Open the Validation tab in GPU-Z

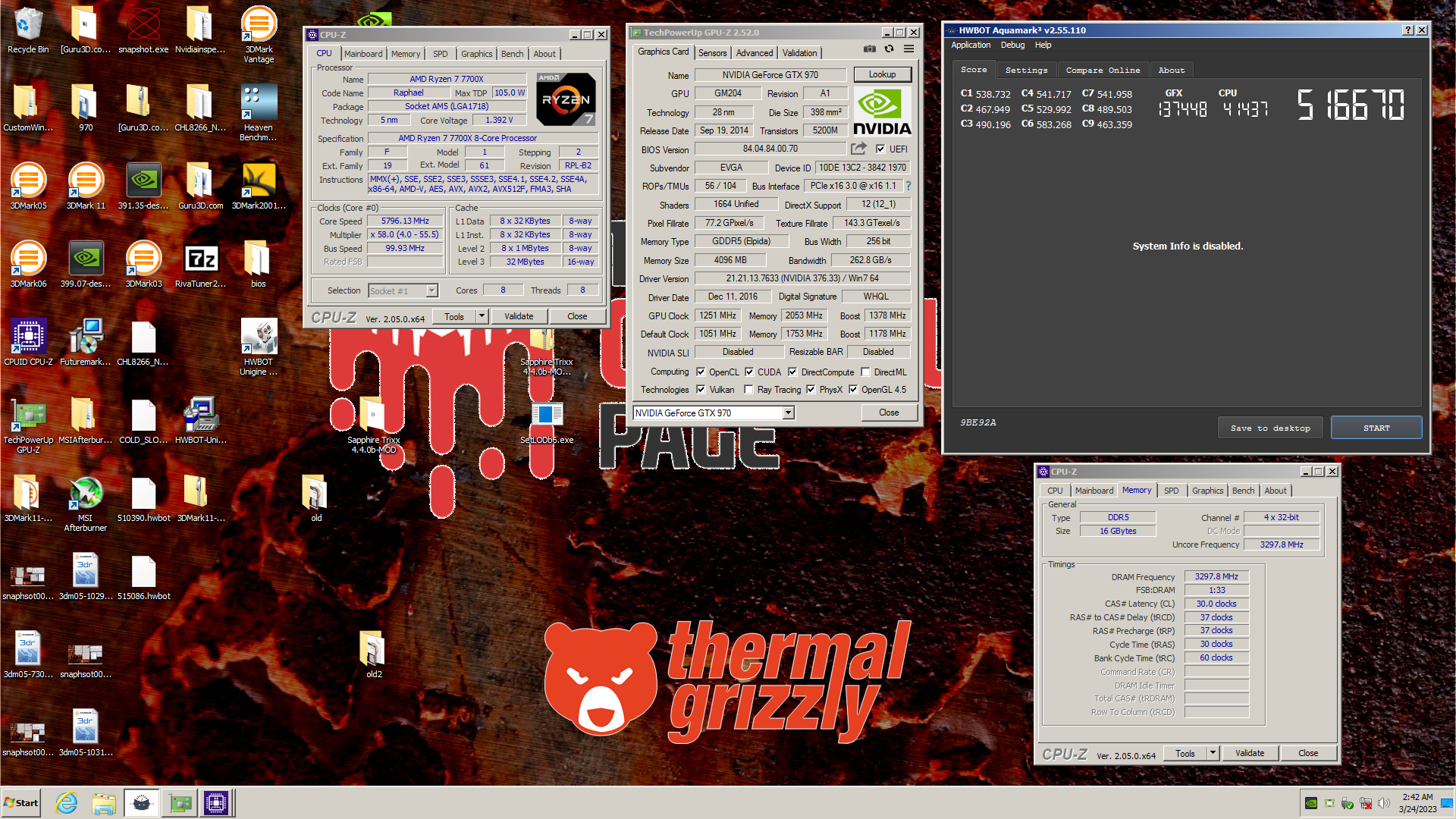point(799,52)
